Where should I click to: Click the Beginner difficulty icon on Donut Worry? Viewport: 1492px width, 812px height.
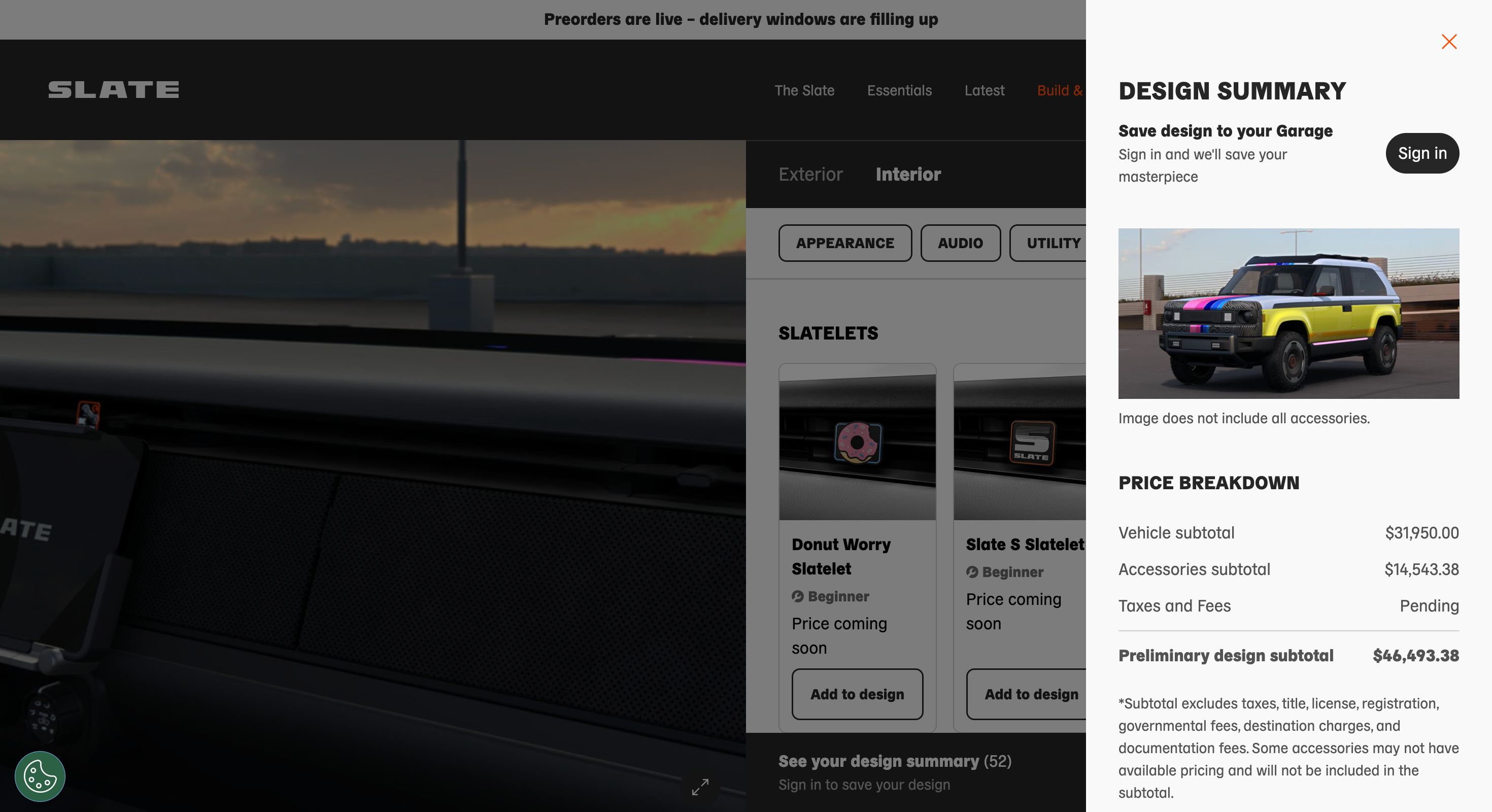[798, 596]
